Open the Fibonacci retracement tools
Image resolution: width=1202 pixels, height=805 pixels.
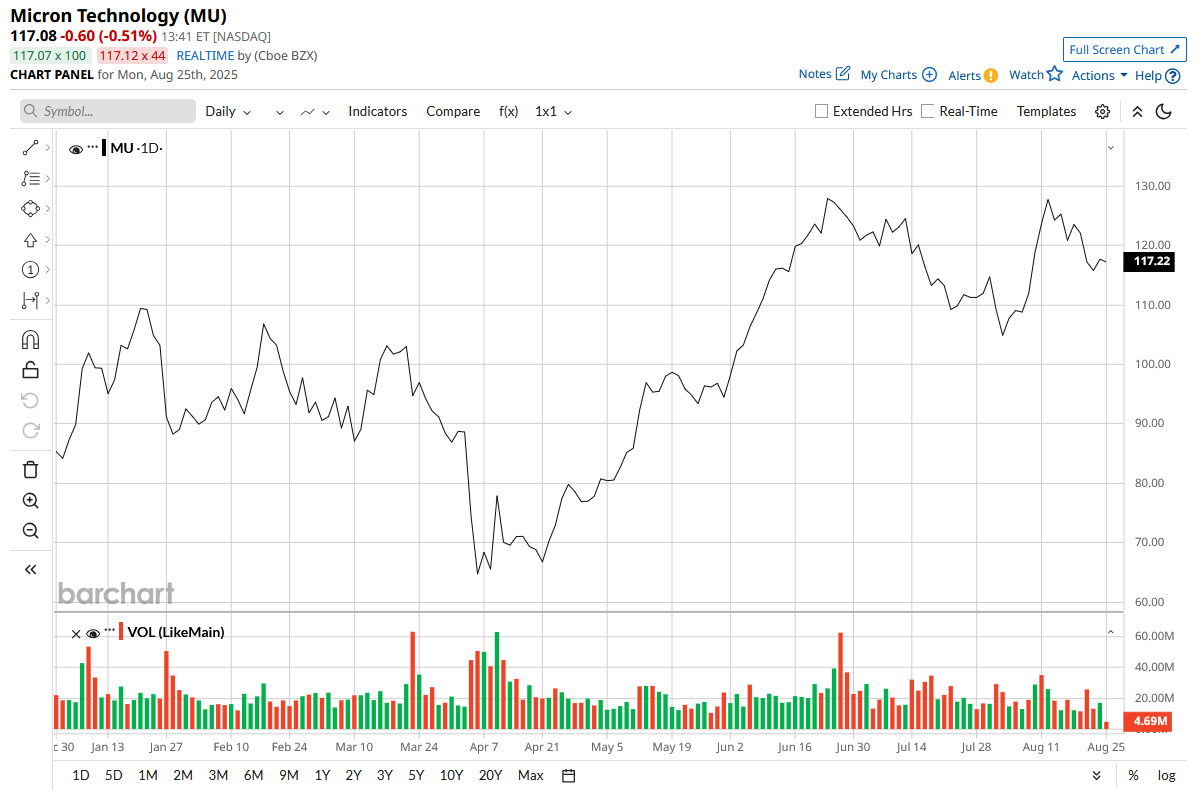[30, 179]
